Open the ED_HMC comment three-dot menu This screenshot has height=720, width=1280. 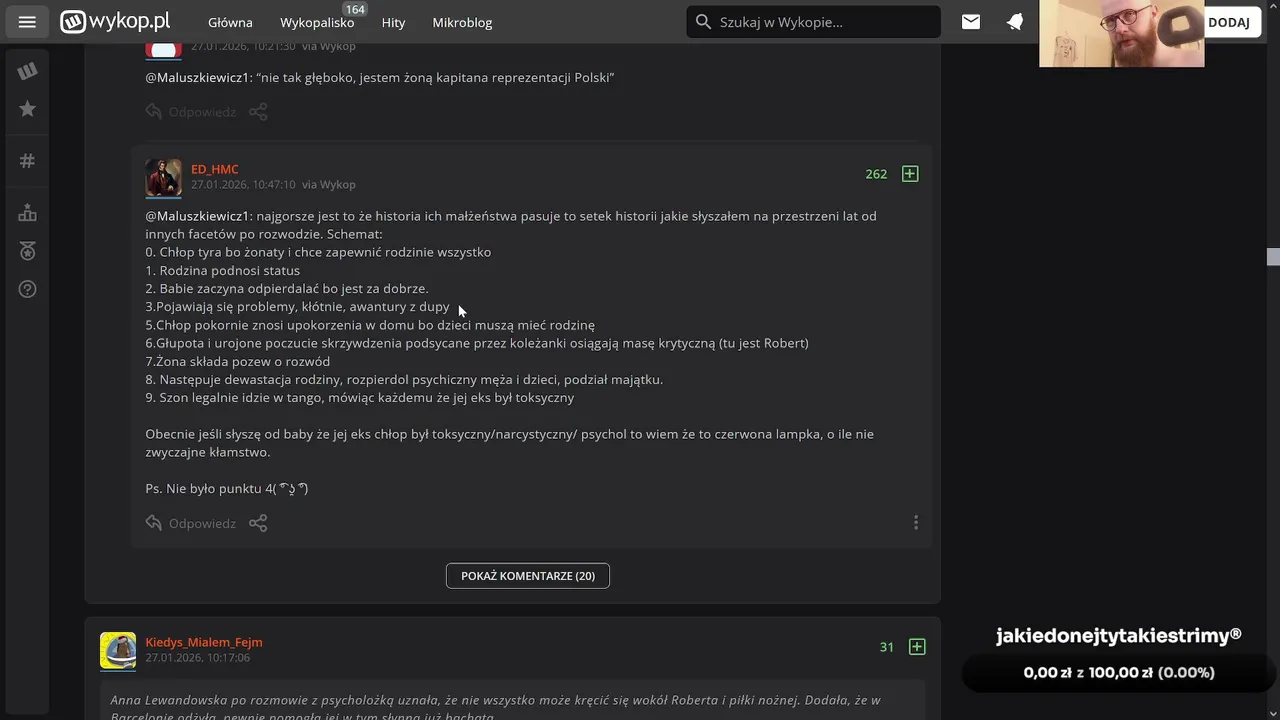tap(915, 522)
